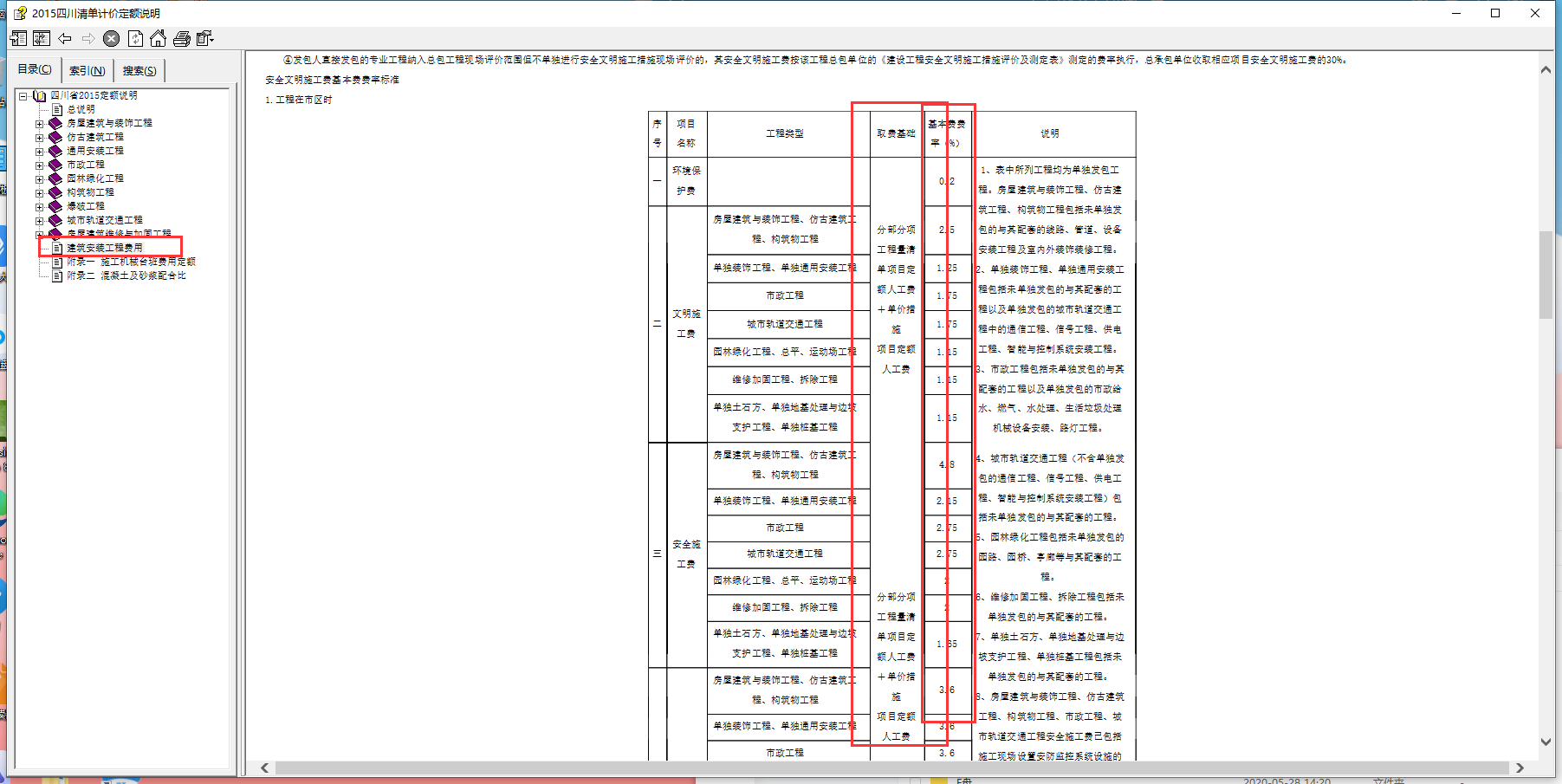The width and height of the screenshot is (1562, 784).
Task: Expand the 通用安装工程 node
Action: pos(39,152)
